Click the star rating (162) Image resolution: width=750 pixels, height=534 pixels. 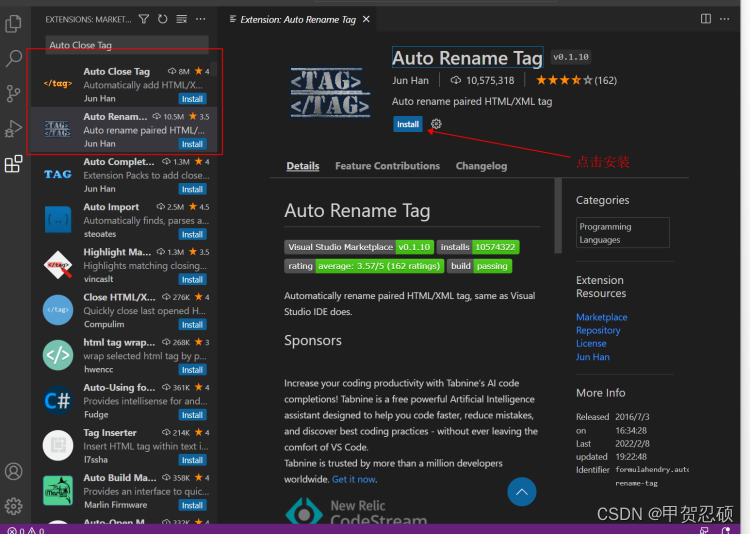pos(576,80)
